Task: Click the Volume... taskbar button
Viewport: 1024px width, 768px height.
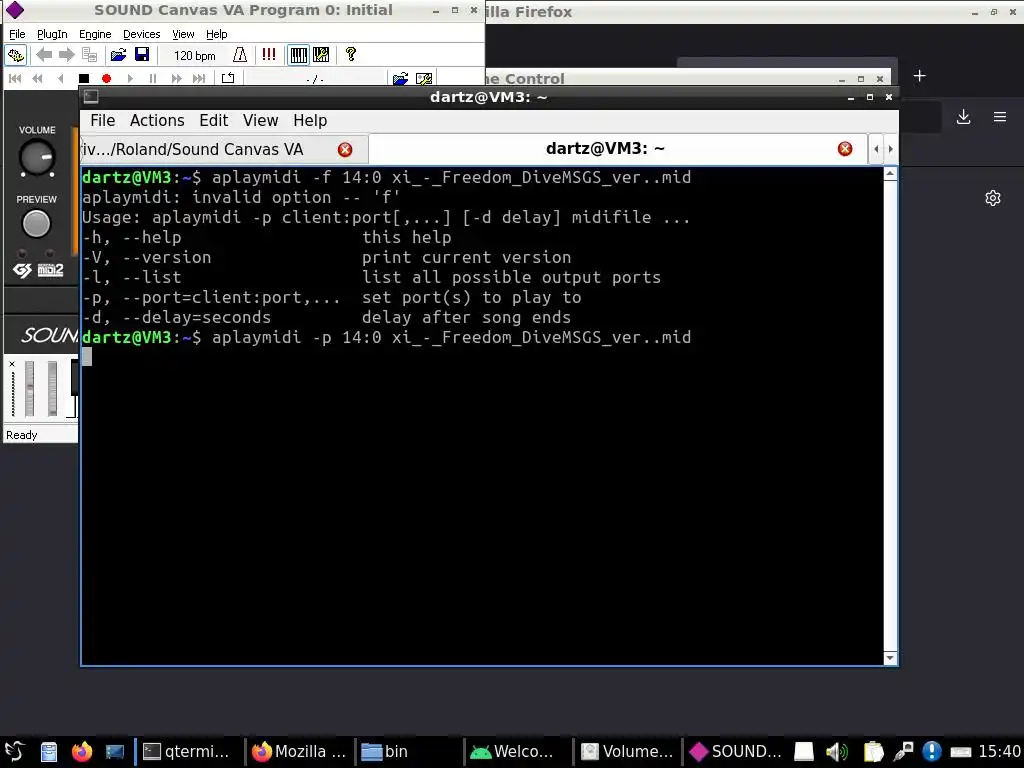Action: tap(627, 752)
